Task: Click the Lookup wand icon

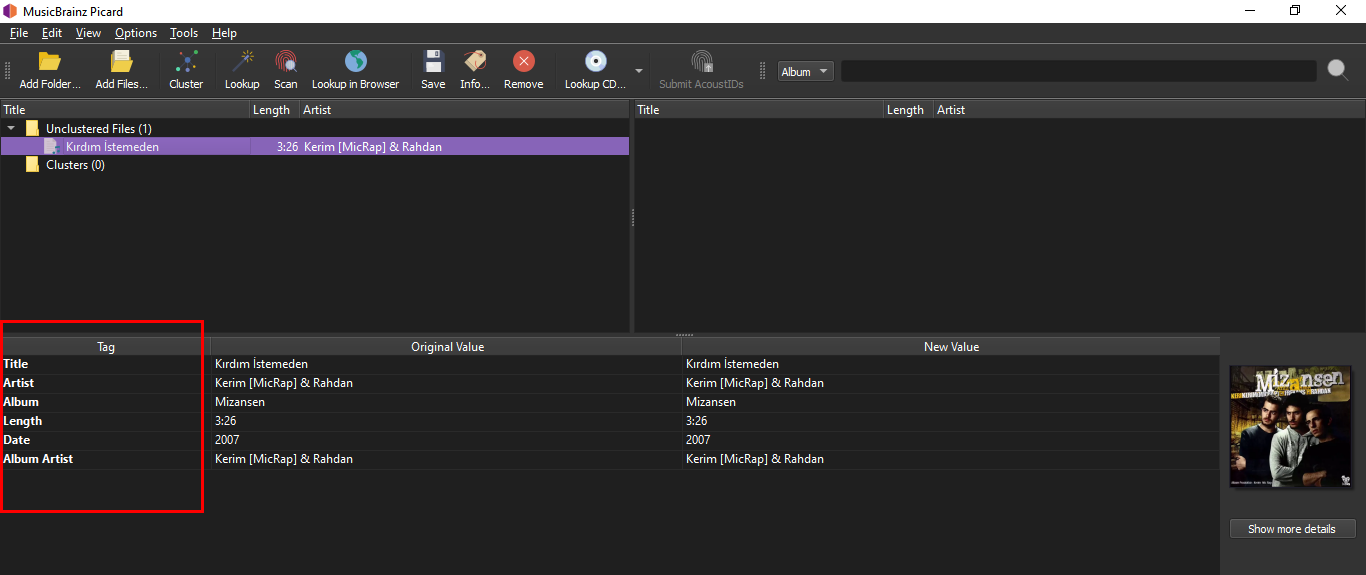Action: [x=242, y=63]
